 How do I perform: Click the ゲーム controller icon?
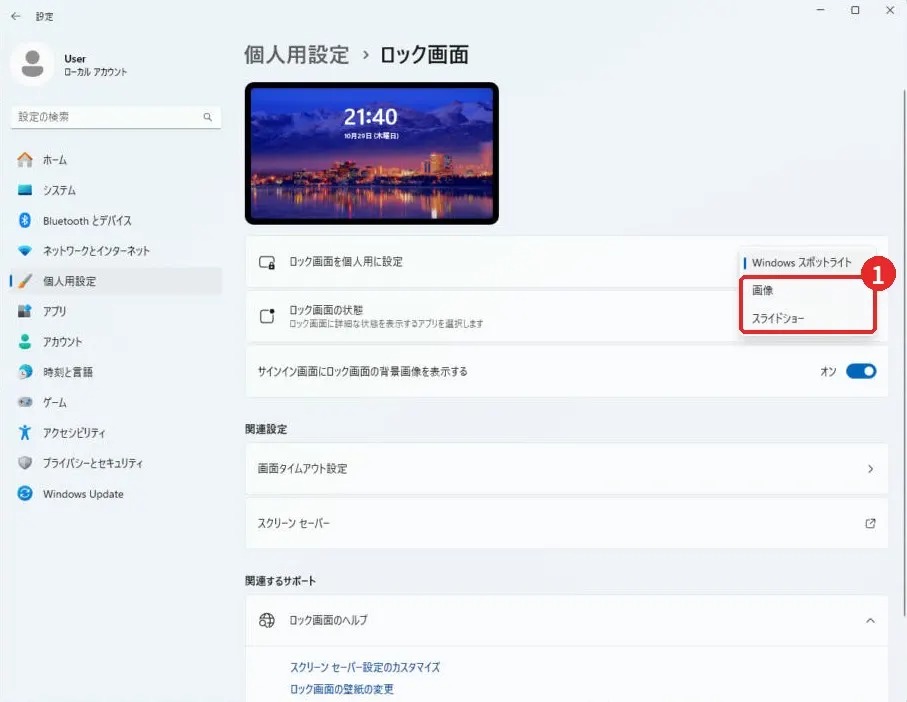click(x=25, y=402)
